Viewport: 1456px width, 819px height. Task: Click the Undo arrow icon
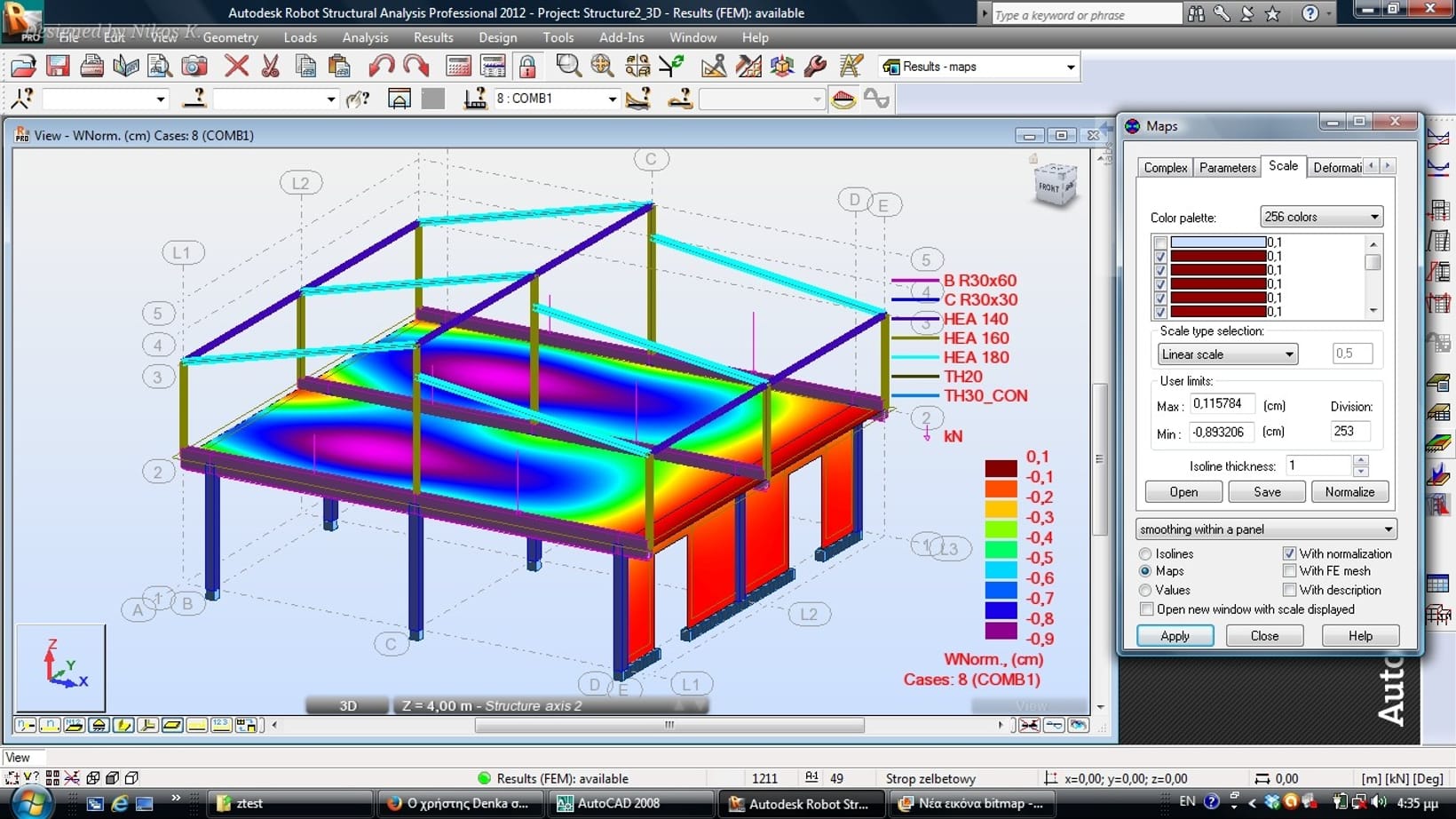click(x=381, y=67)
